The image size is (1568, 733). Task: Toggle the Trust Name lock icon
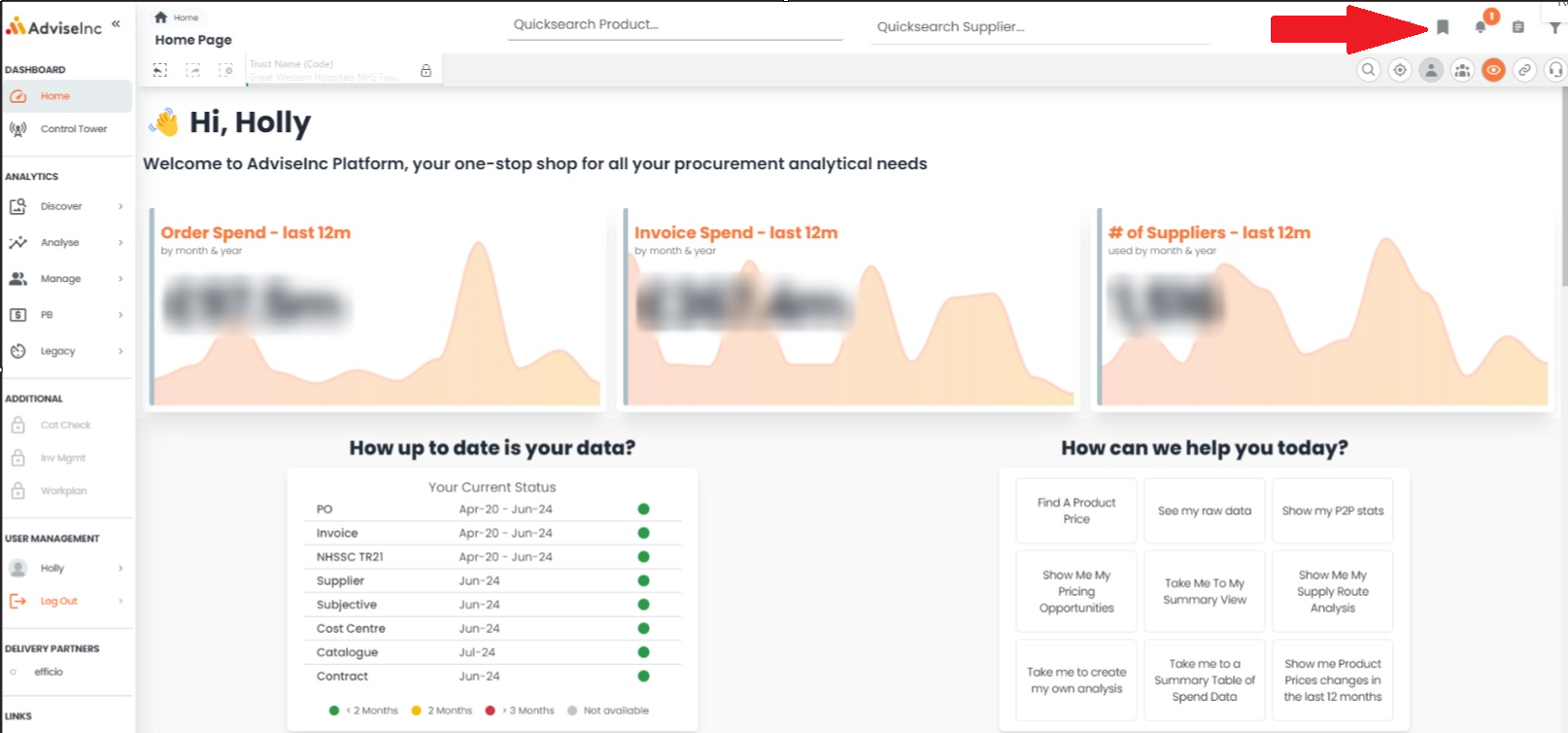point(426,70)
